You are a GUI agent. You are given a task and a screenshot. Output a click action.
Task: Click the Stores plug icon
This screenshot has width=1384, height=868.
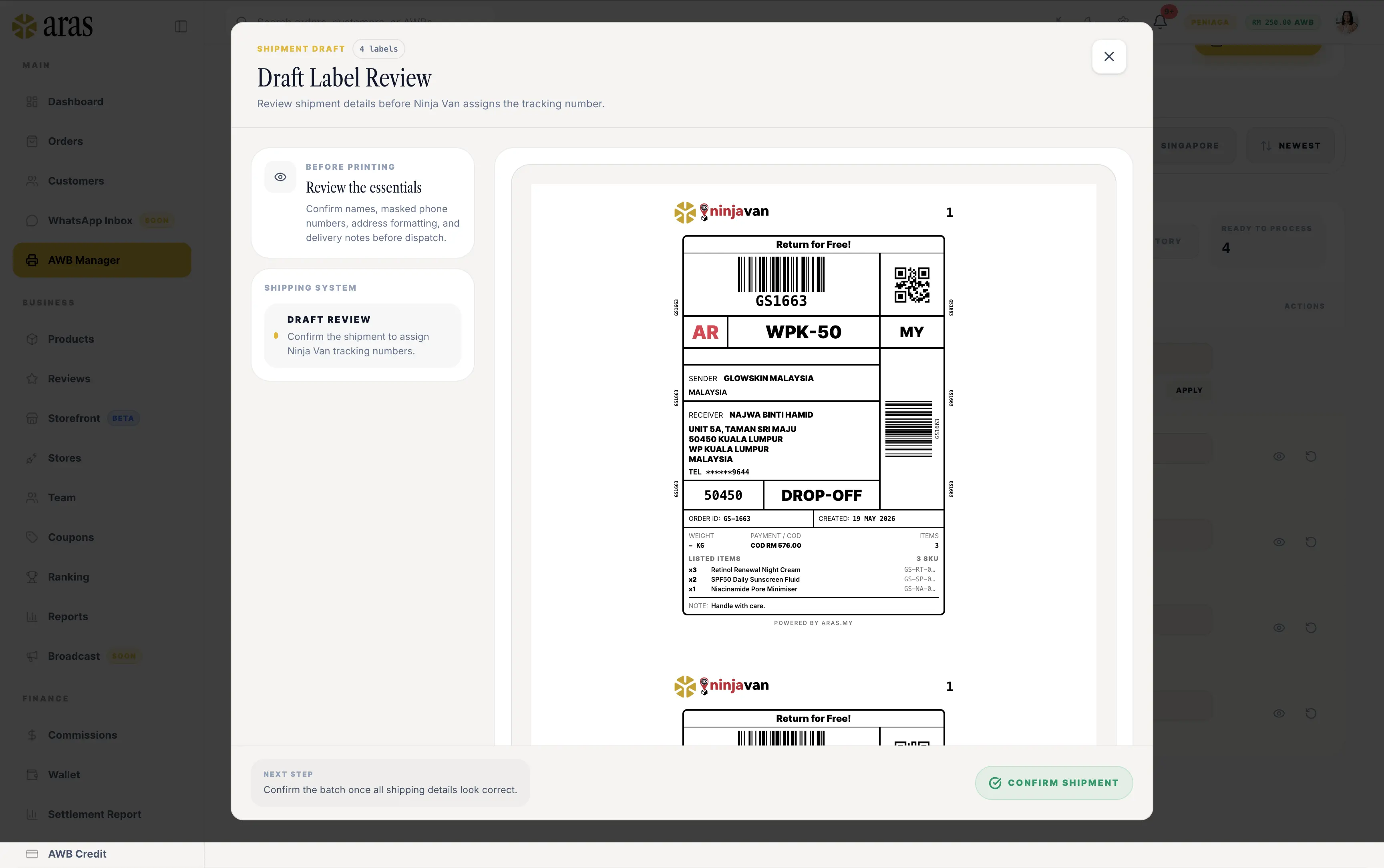click(x=32, y=458)
